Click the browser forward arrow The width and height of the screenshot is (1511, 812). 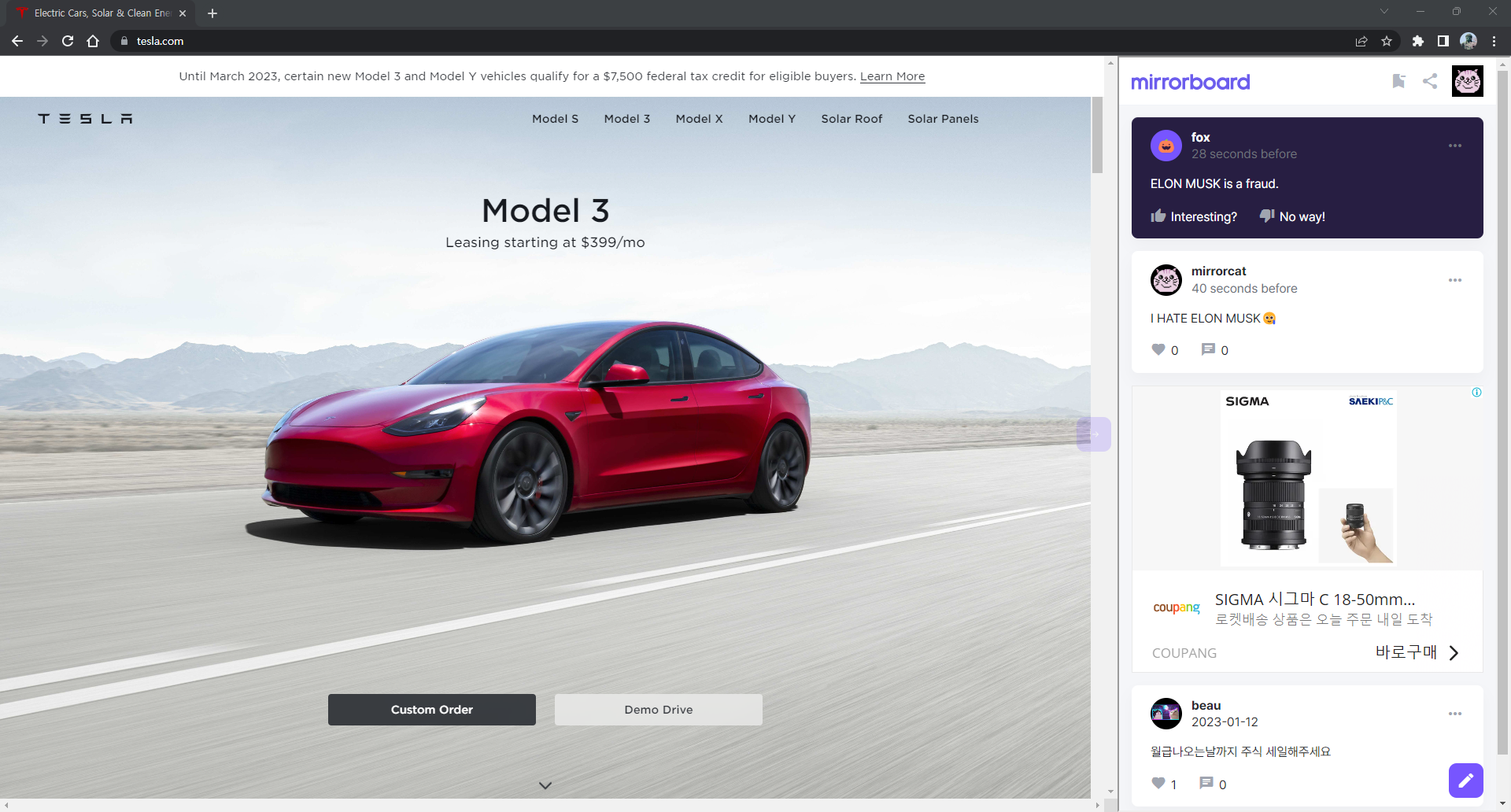[x=42, y=41]
